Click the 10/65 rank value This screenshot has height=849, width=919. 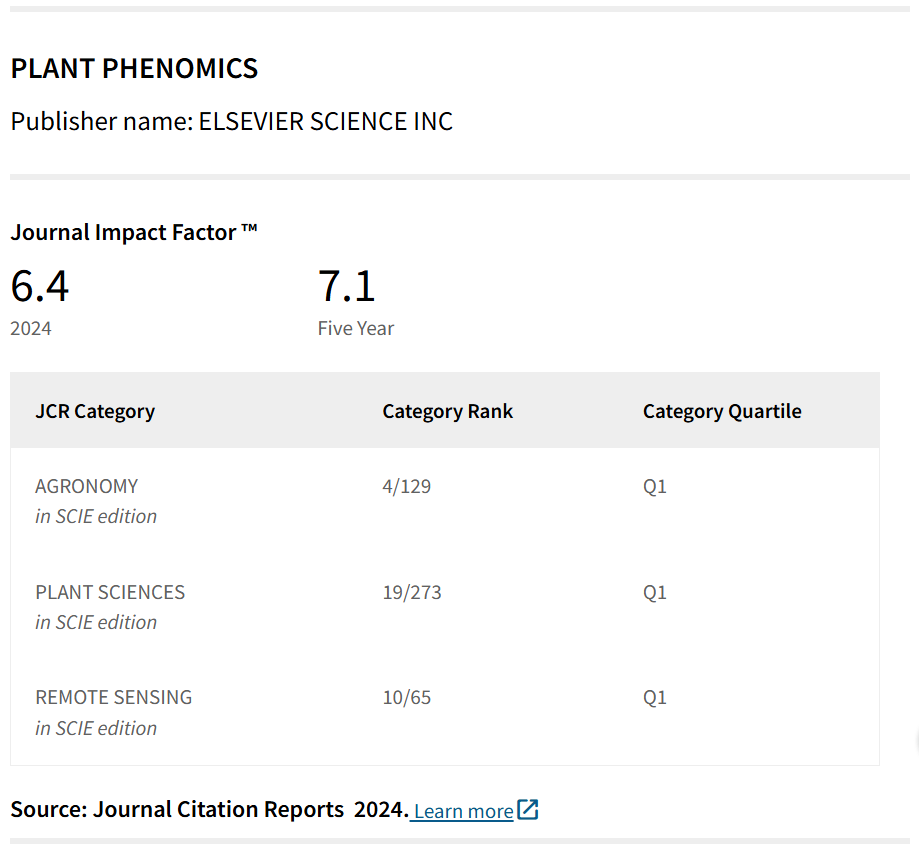(x=406, y=697)
